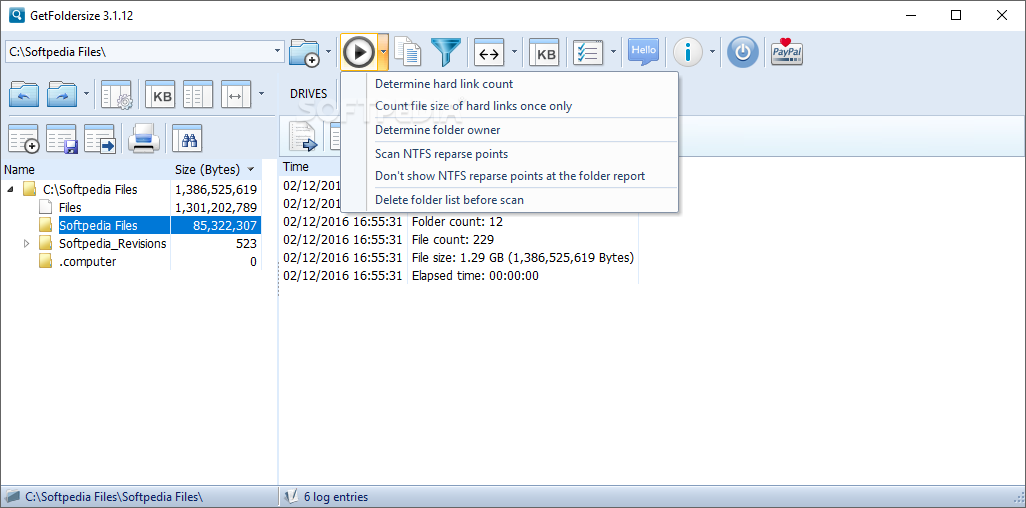Screen dimensions: 1026x508
Task: Click the fit width icon in left panel toolbar
Action: pos(236,95)
